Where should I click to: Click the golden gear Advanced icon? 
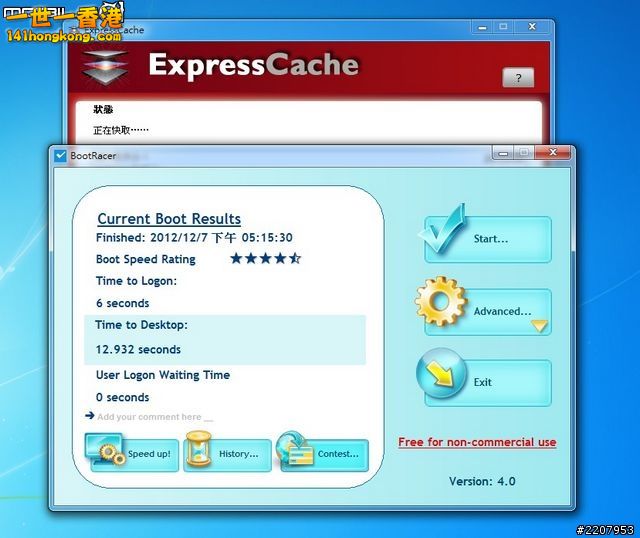[x=441, y=303]
